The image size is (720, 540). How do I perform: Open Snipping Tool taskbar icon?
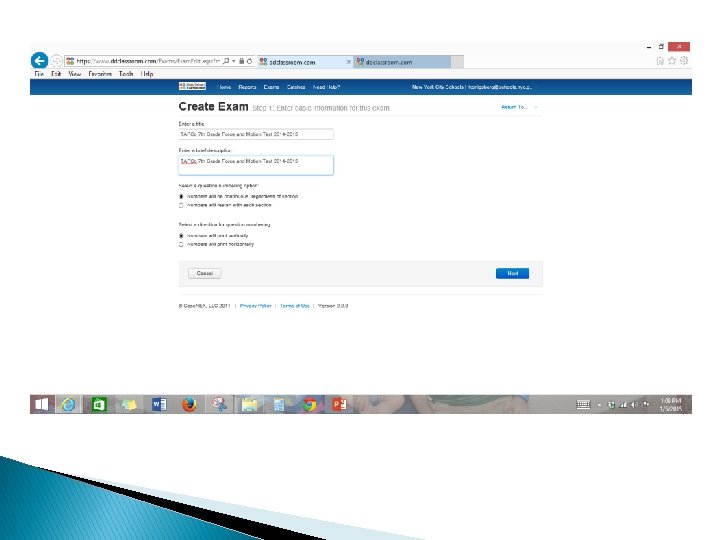219,405
